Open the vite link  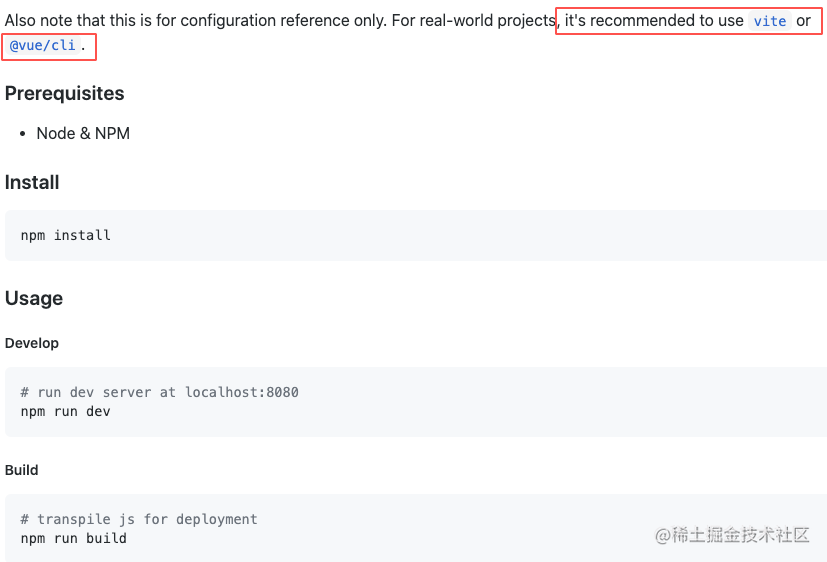770,21
